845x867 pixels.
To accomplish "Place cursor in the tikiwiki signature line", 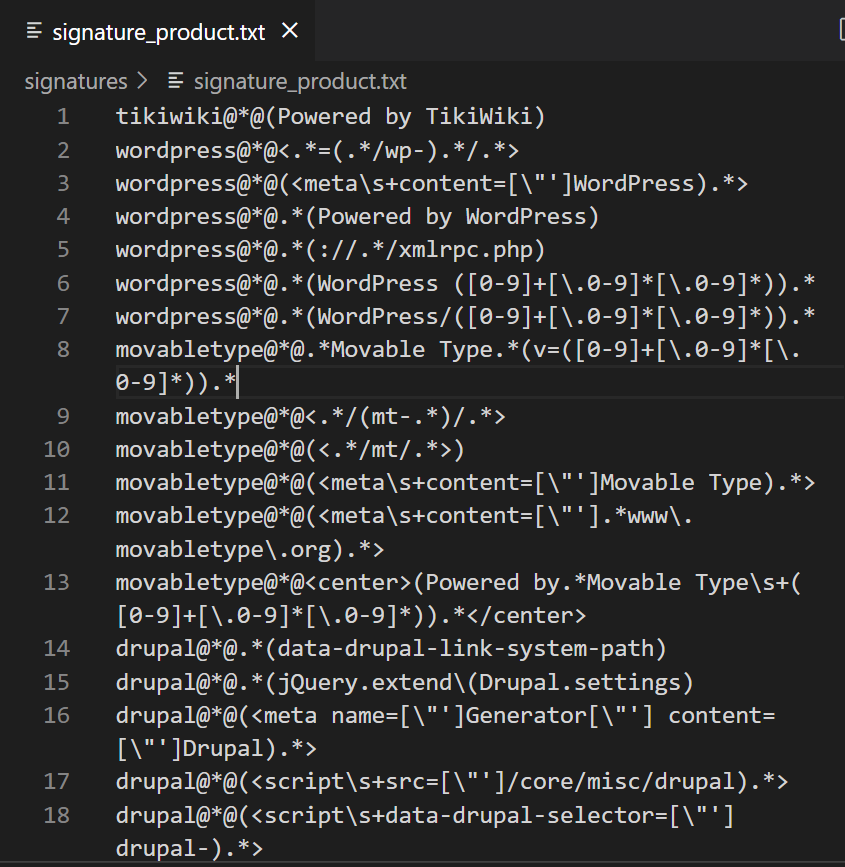I will [x=330, y=117].
